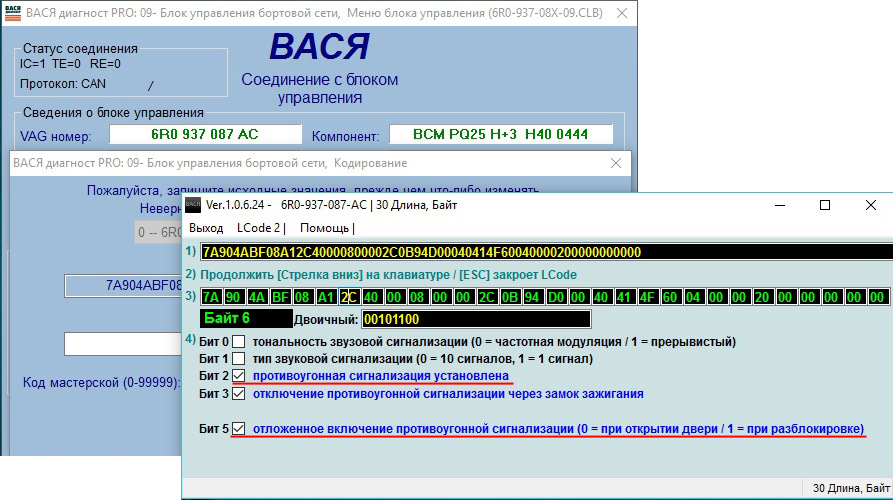Viewport: 893px width, 500px height.
Task: Select byte cell 4F
Action: coord(647,297)
